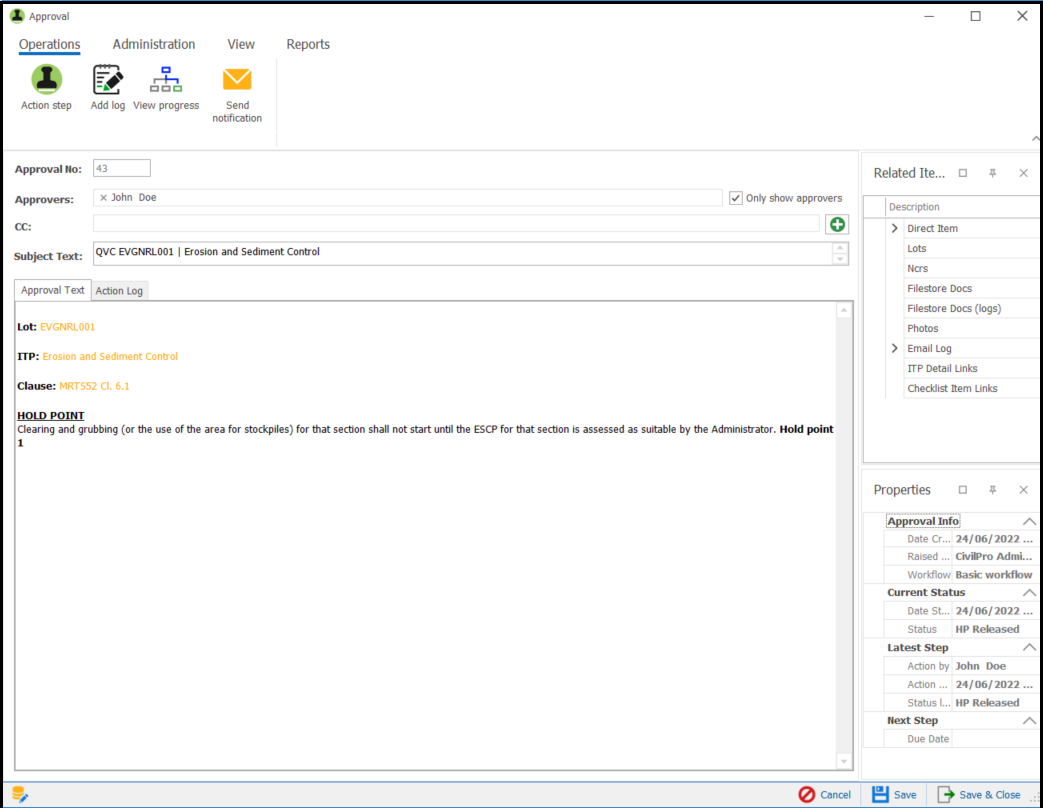
Task: Click Workflow value Basic workflow
Action: click(994, 575)
